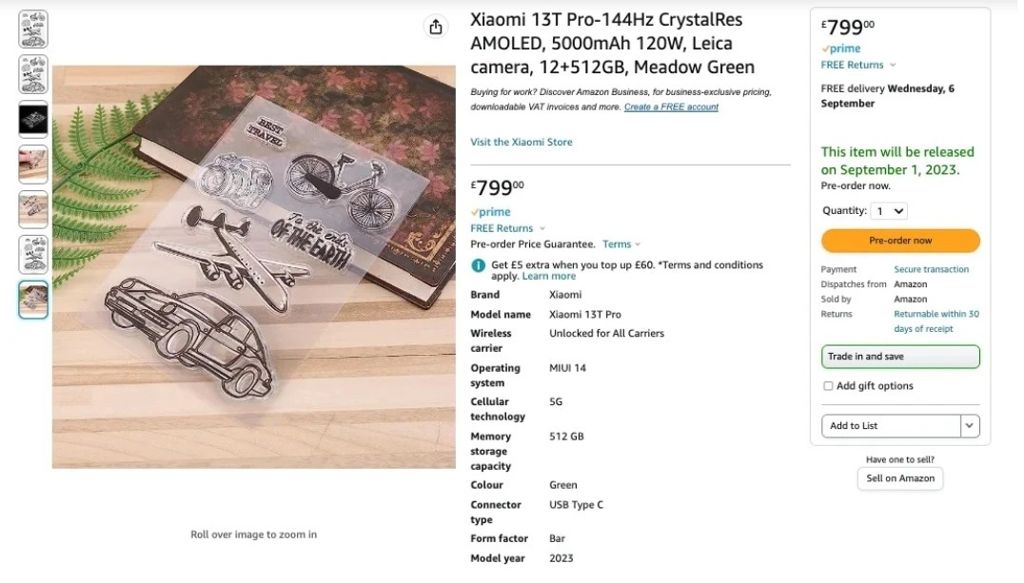Image resolution: width=1024 pixels, height=583 pixels.
Task: Click the main product image to zoom
Action: (x=254, y=267)
